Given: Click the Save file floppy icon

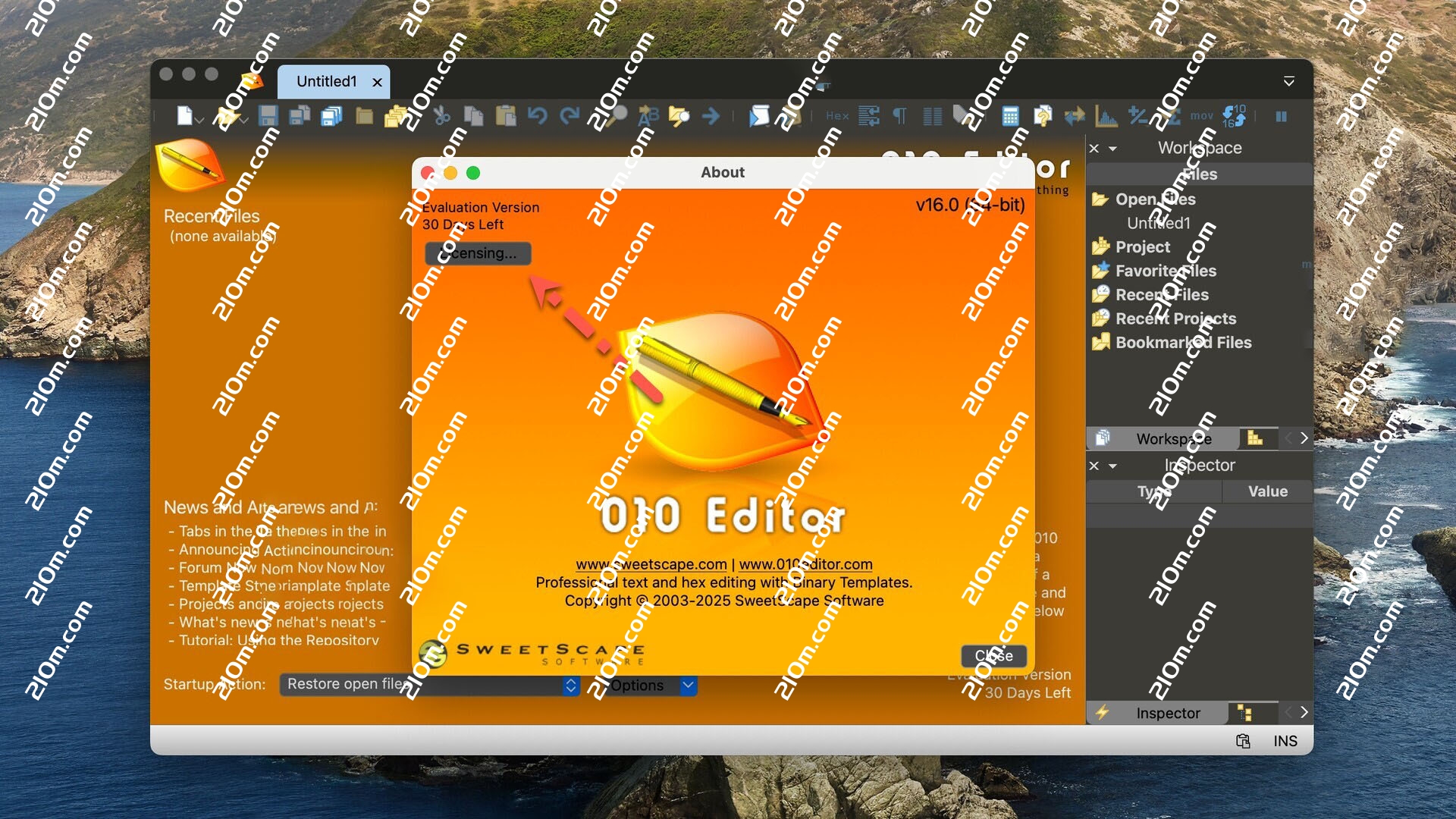Looking at the screenshot, I should pyautogui.click(x=268, y=116).
